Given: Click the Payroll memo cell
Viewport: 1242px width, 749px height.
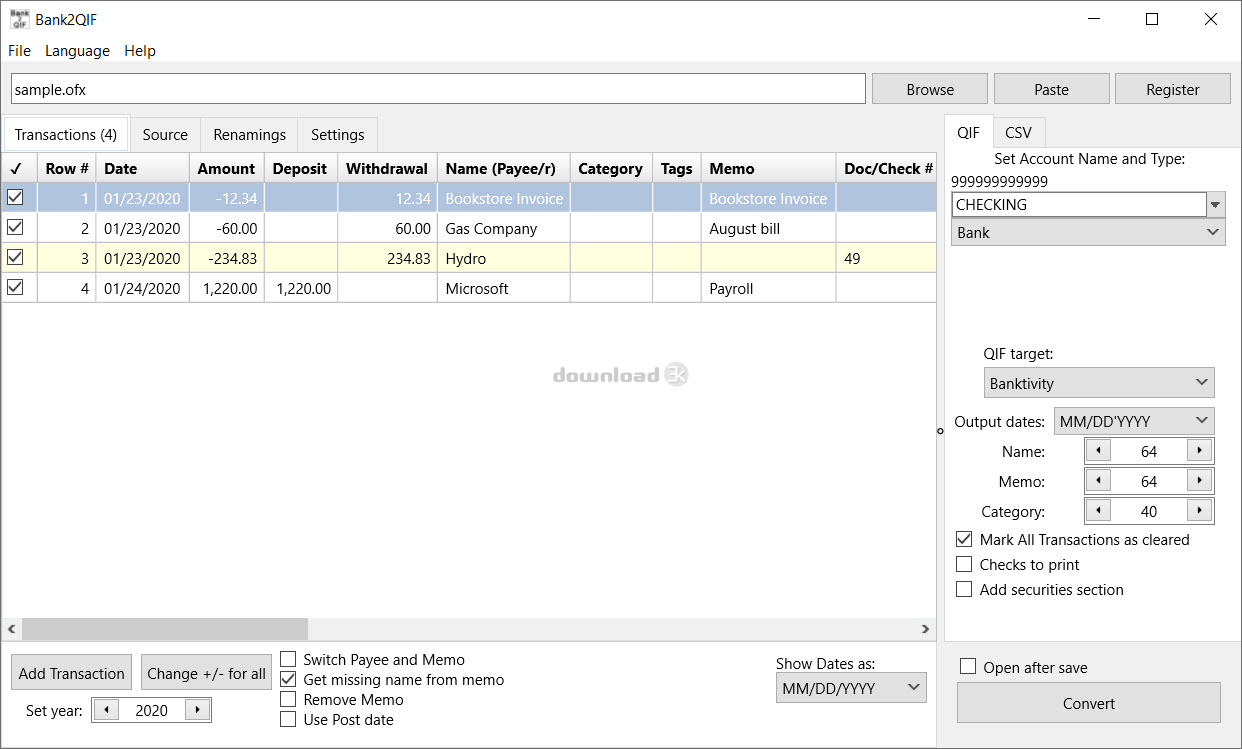Looking at the screenshot, I should (x=768, y=288).
